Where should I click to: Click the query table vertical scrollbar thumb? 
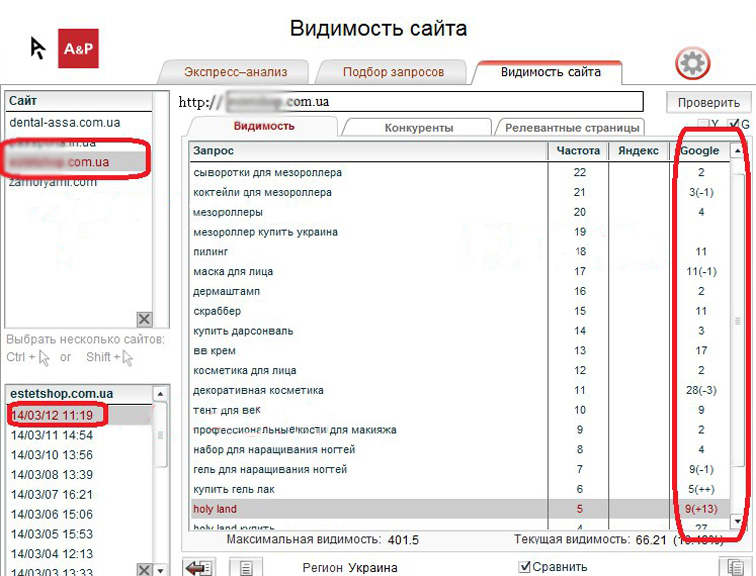coord(737,320)
